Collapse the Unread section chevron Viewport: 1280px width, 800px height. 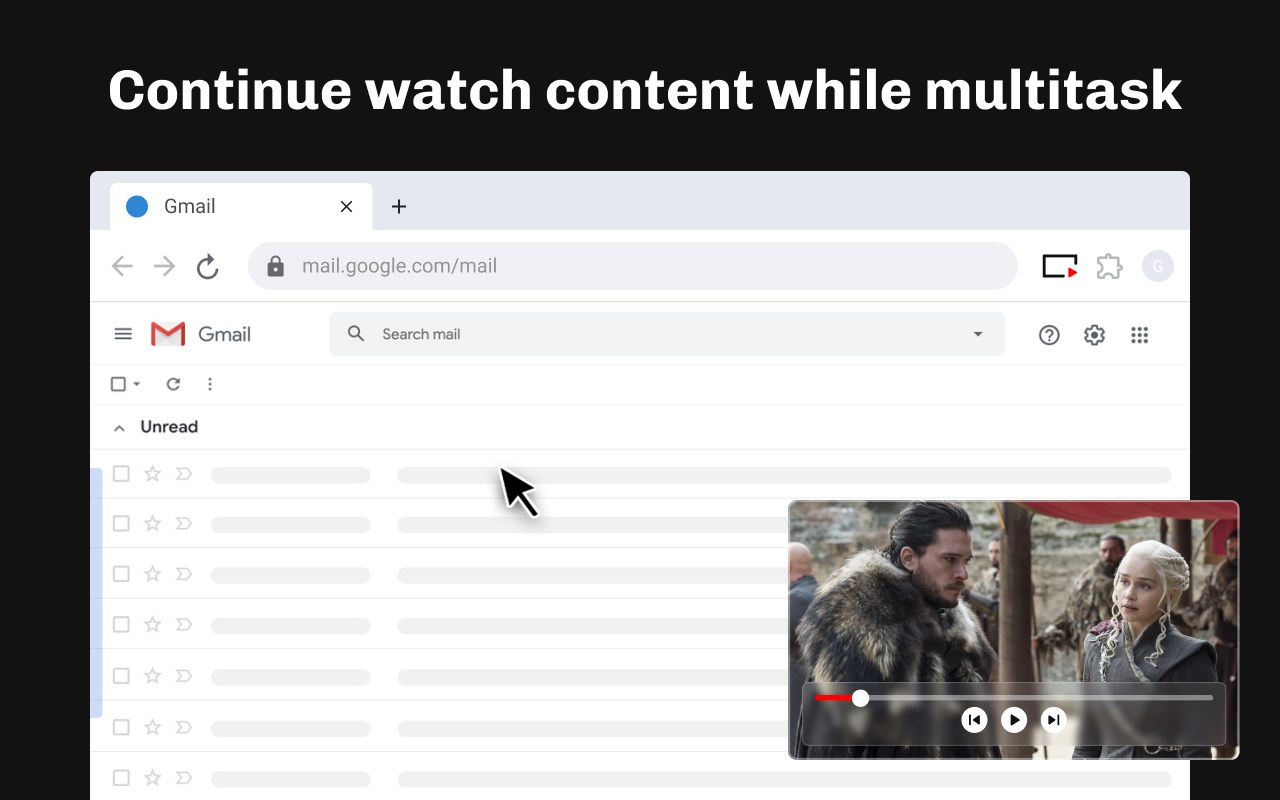119,428
